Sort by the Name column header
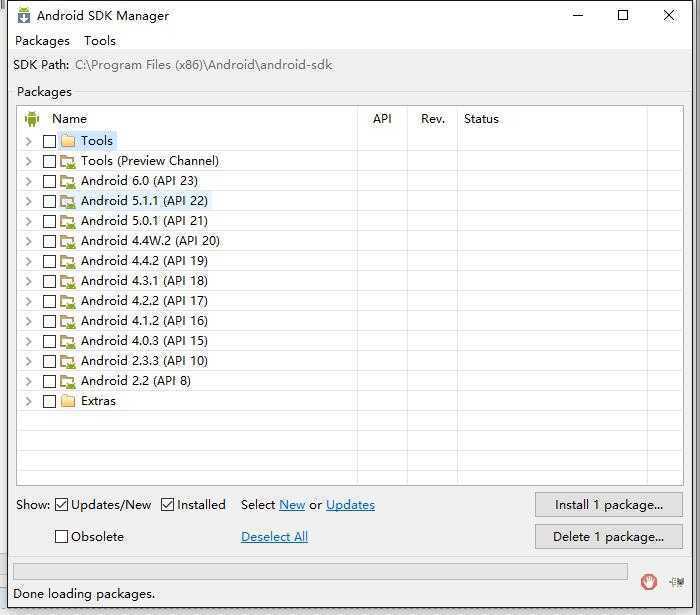 (69, 119)
